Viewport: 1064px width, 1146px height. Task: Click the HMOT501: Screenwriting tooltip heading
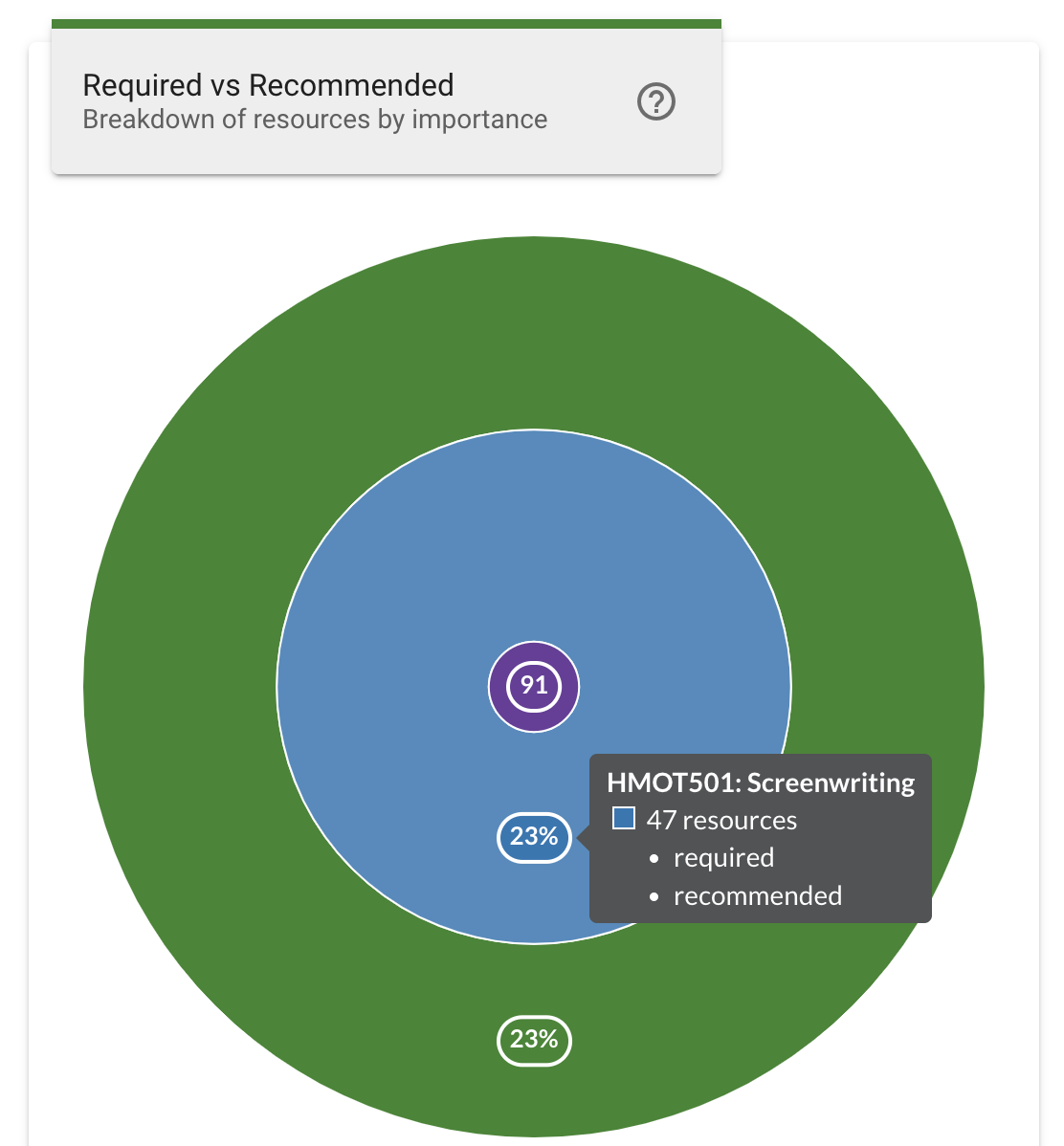(761, 782)
